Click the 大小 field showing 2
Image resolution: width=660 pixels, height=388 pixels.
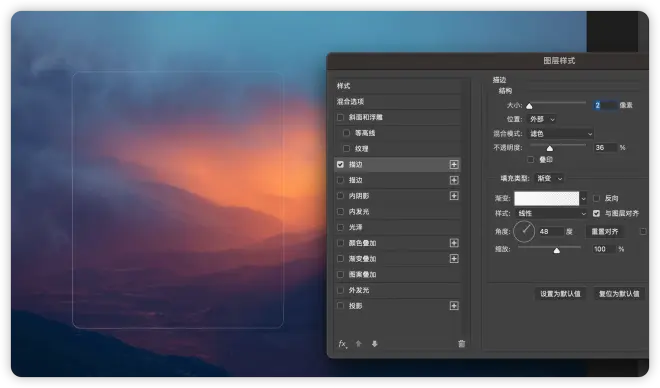point(605,105)
